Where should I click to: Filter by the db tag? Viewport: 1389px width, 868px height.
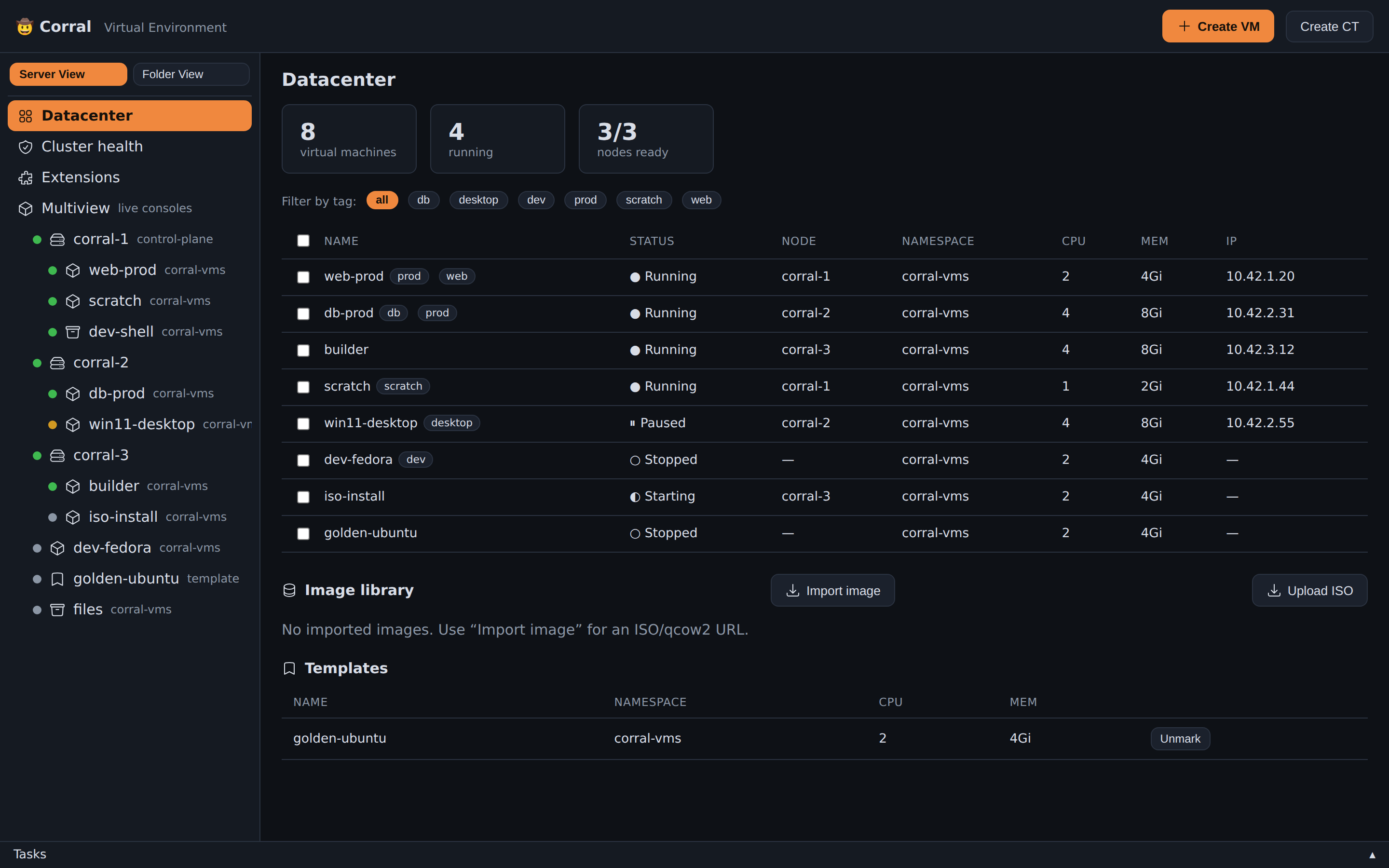[423, 200]
